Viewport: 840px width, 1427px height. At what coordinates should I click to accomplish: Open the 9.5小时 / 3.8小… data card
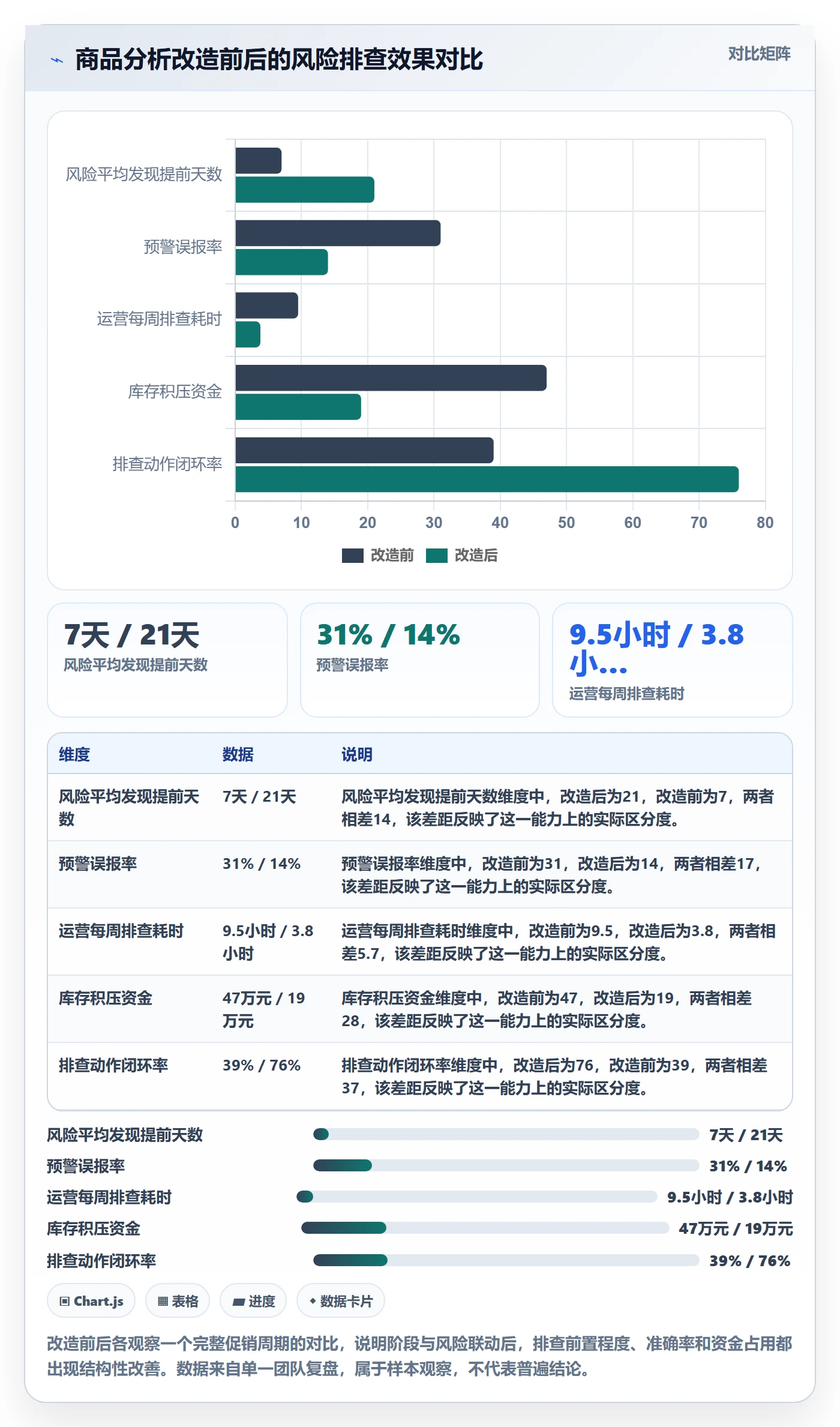(x=673, y=660)
